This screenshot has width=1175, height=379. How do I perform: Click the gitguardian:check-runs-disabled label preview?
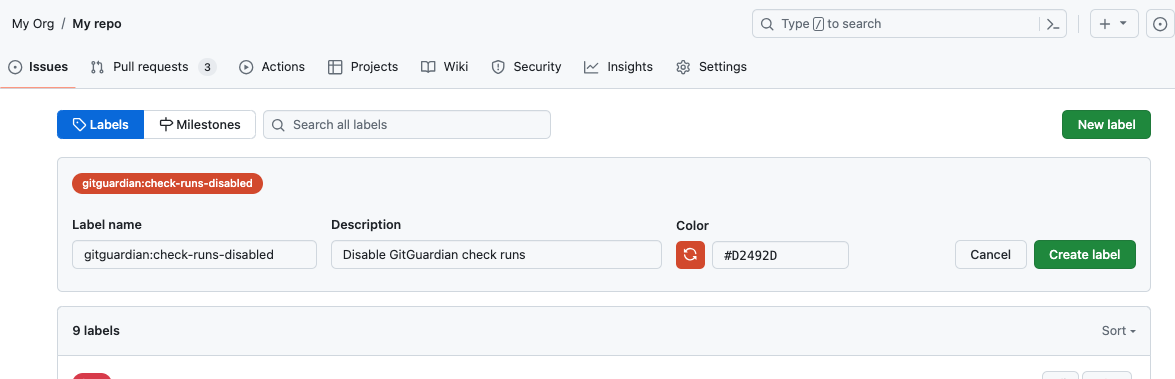click(x=167, y=184)
